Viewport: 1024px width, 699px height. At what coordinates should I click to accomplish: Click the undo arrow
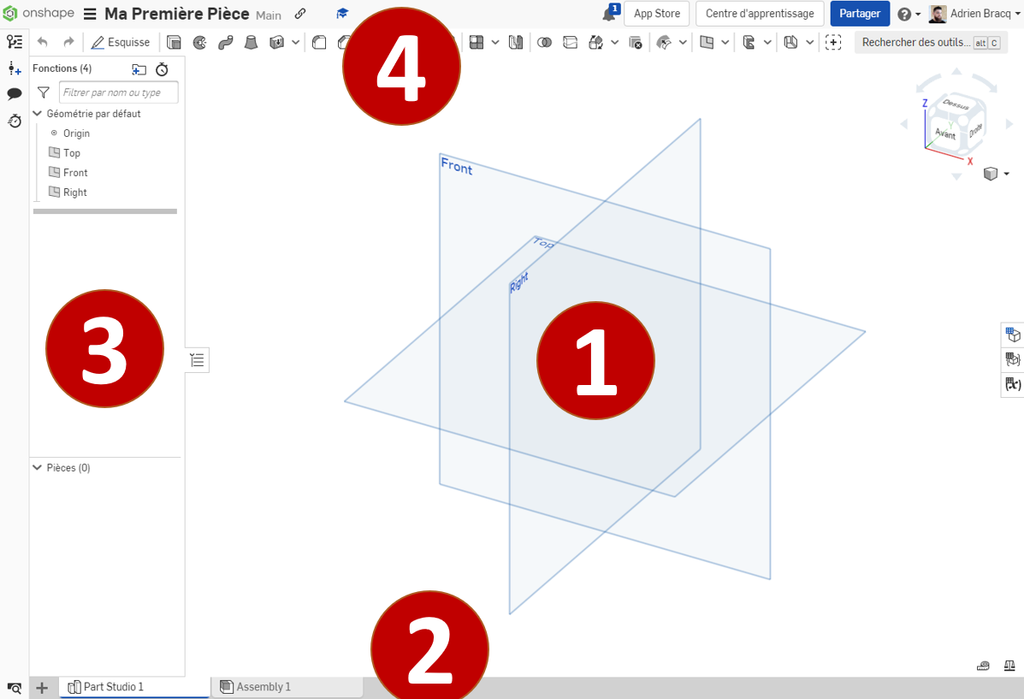[x=42, y=42]
